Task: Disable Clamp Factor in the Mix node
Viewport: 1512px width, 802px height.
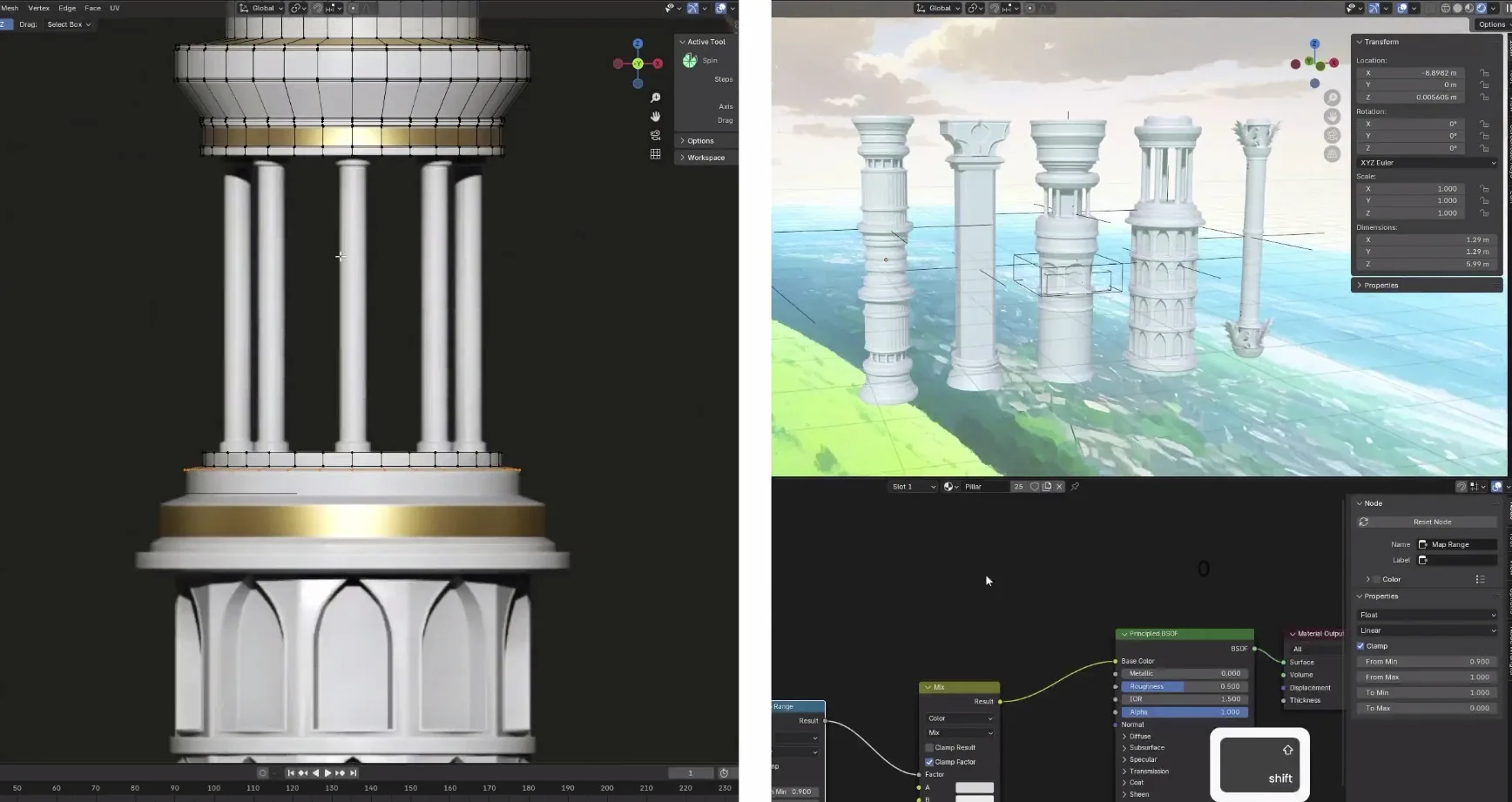Action: [x=929, y=762]
